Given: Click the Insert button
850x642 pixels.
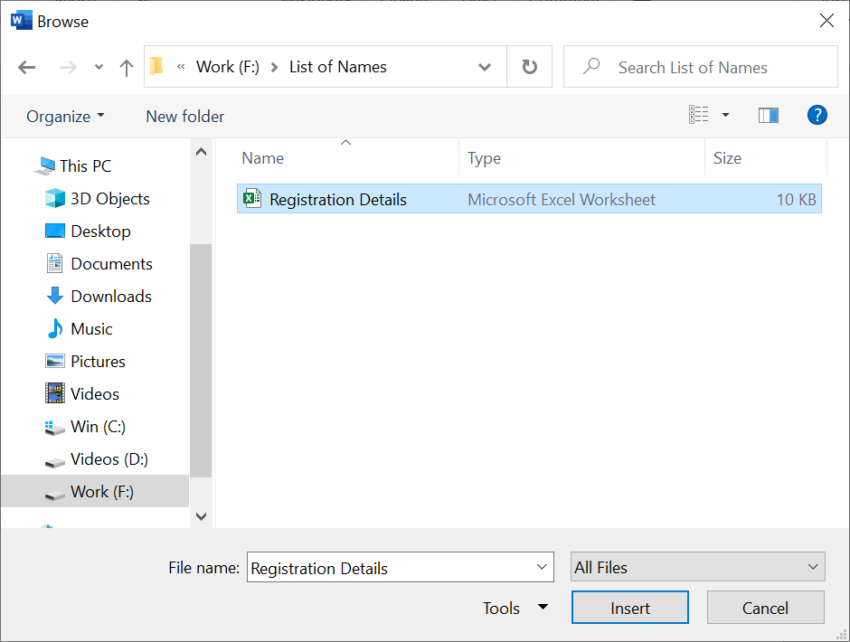Looking at the screenshot, I should (630, 608).
